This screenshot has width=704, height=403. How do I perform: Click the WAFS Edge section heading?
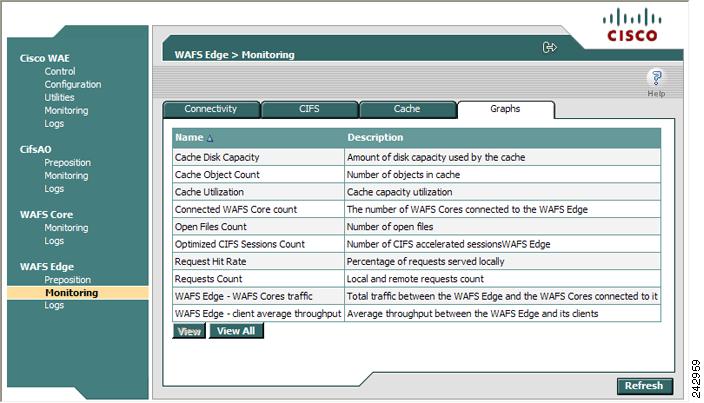[47, 267]
